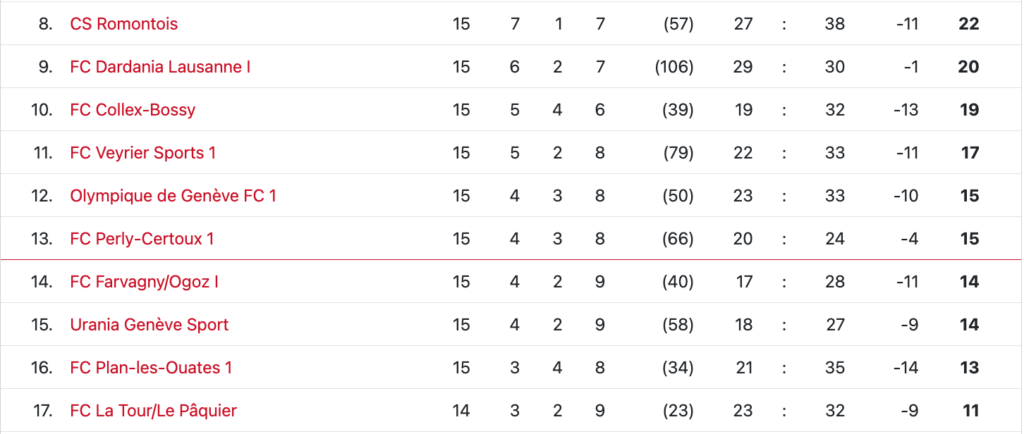Viewport: 1024px width, 434px height.
Task: Select FC Collex-Bossy goal difference -13
Action: point(907,110)
